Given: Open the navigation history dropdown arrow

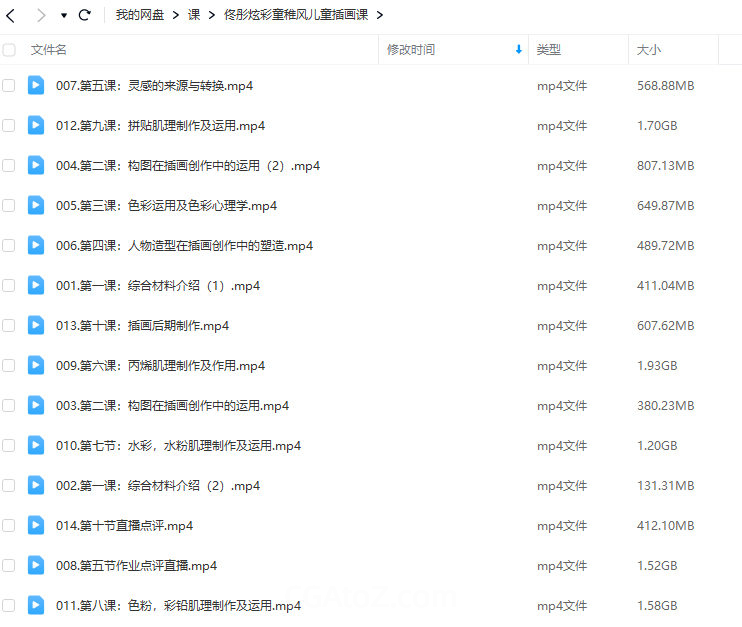Looking at the screenshot, I should 64,16.
